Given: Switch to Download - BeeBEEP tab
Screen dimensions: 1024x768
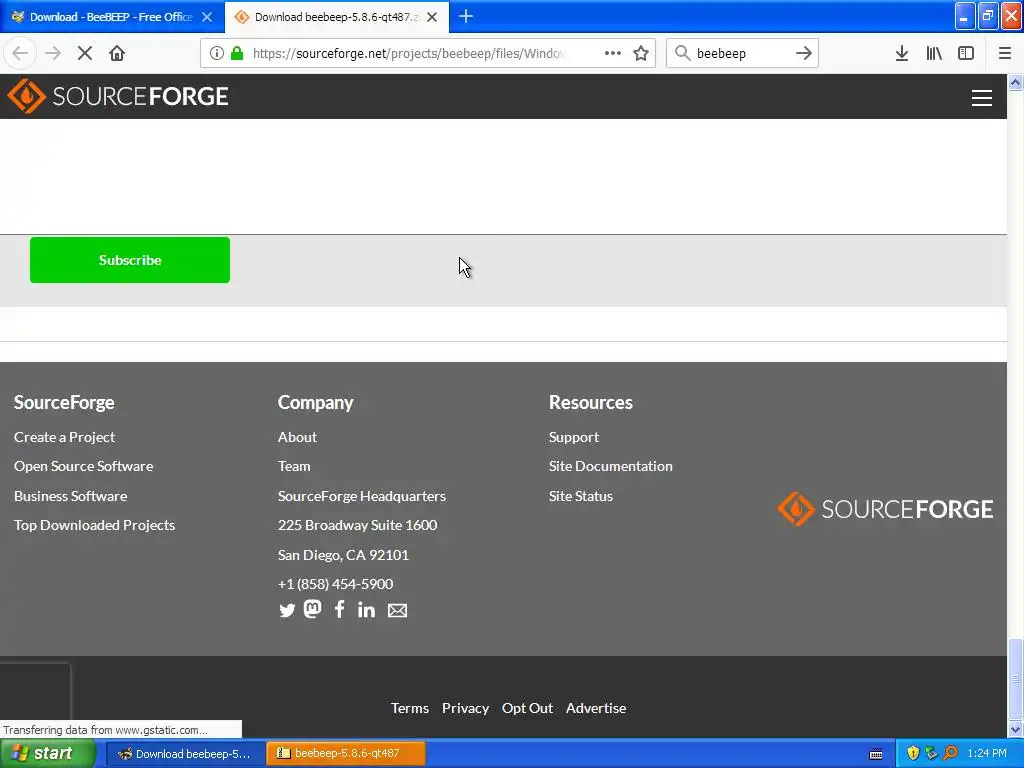Looking at the screenshot, I should 112,17.
